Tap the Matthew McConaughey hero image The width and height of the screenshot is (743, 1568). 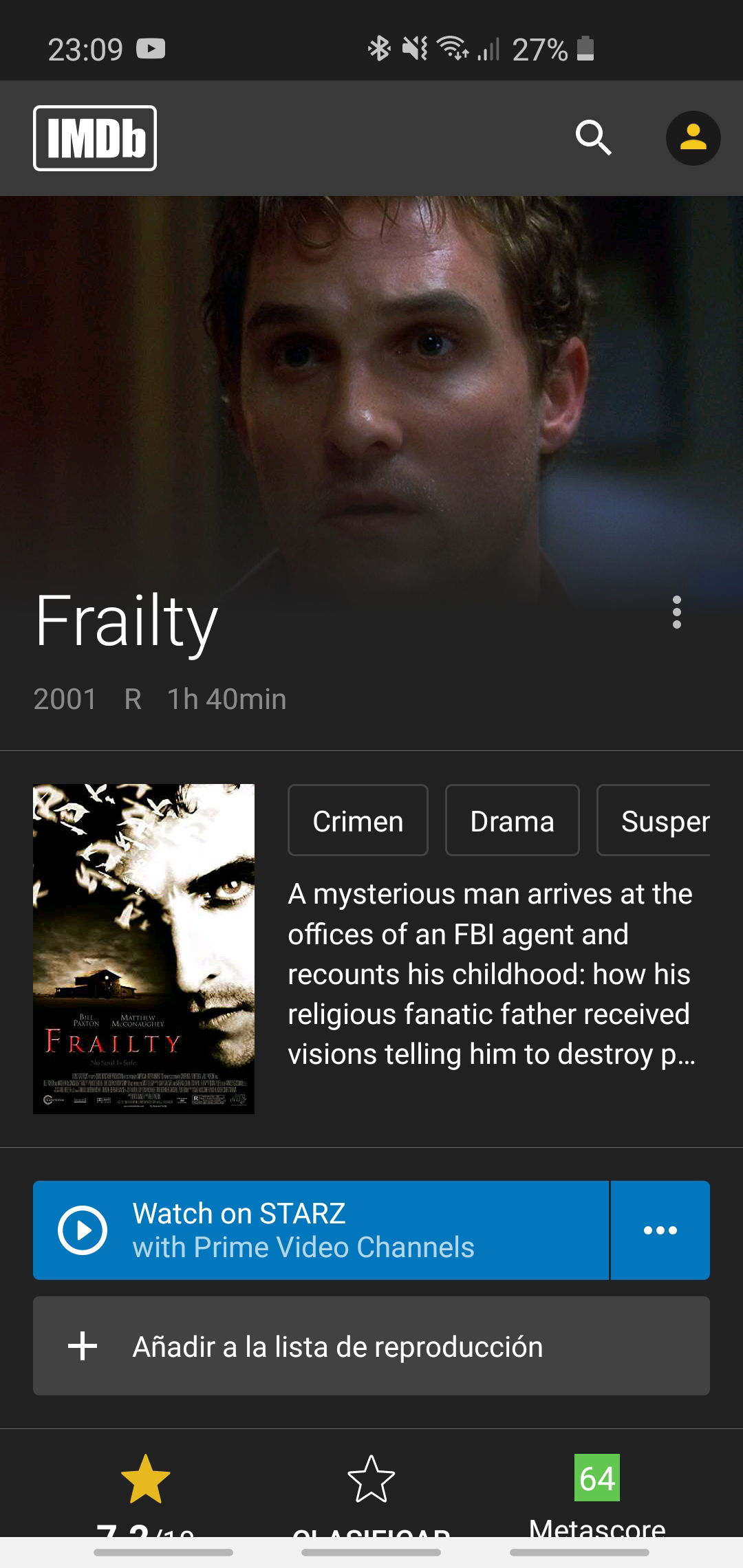pos(371,392)
